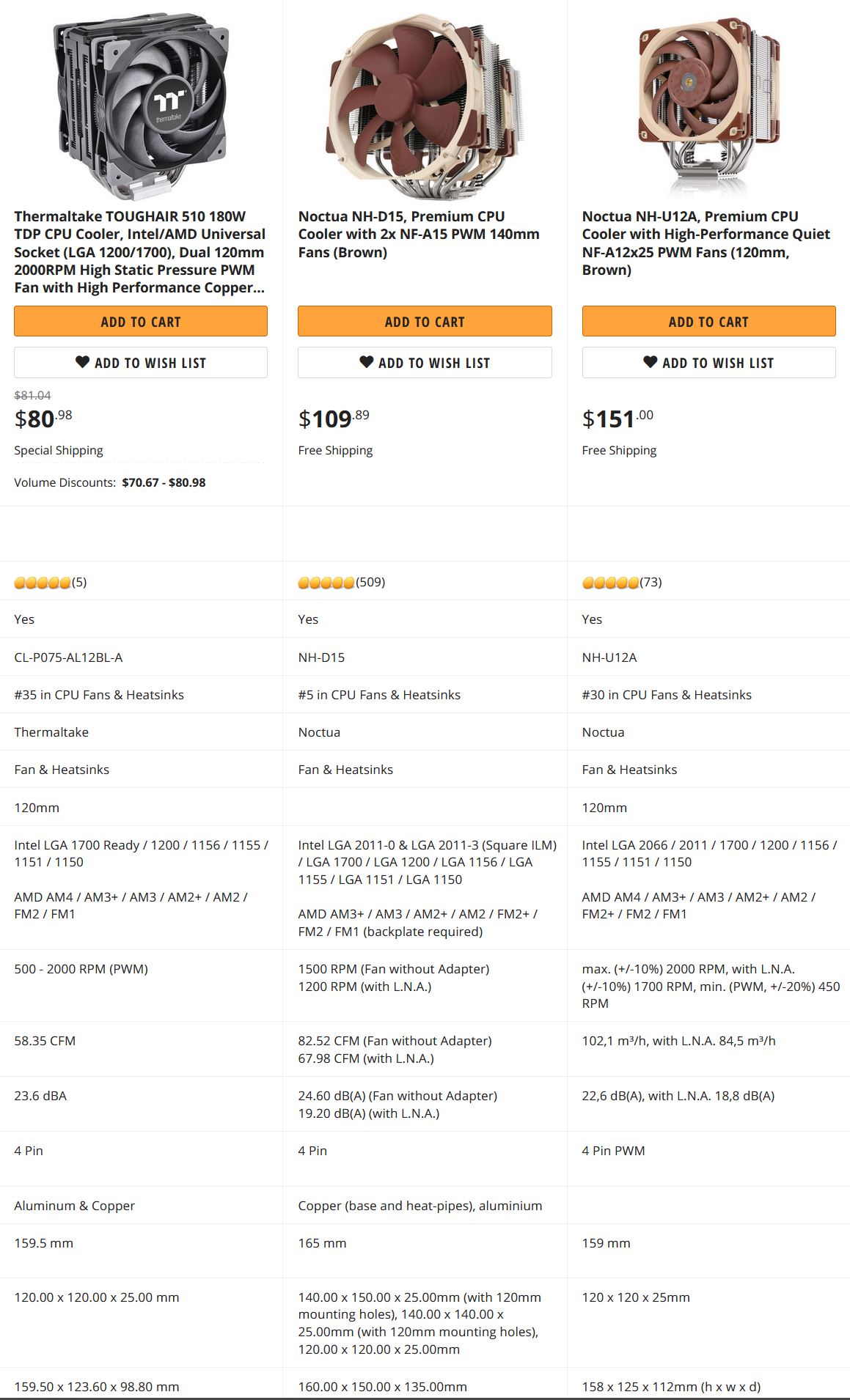
Task: Open Noctua NH-U12A product title link
Action: (x=706, y=243)
